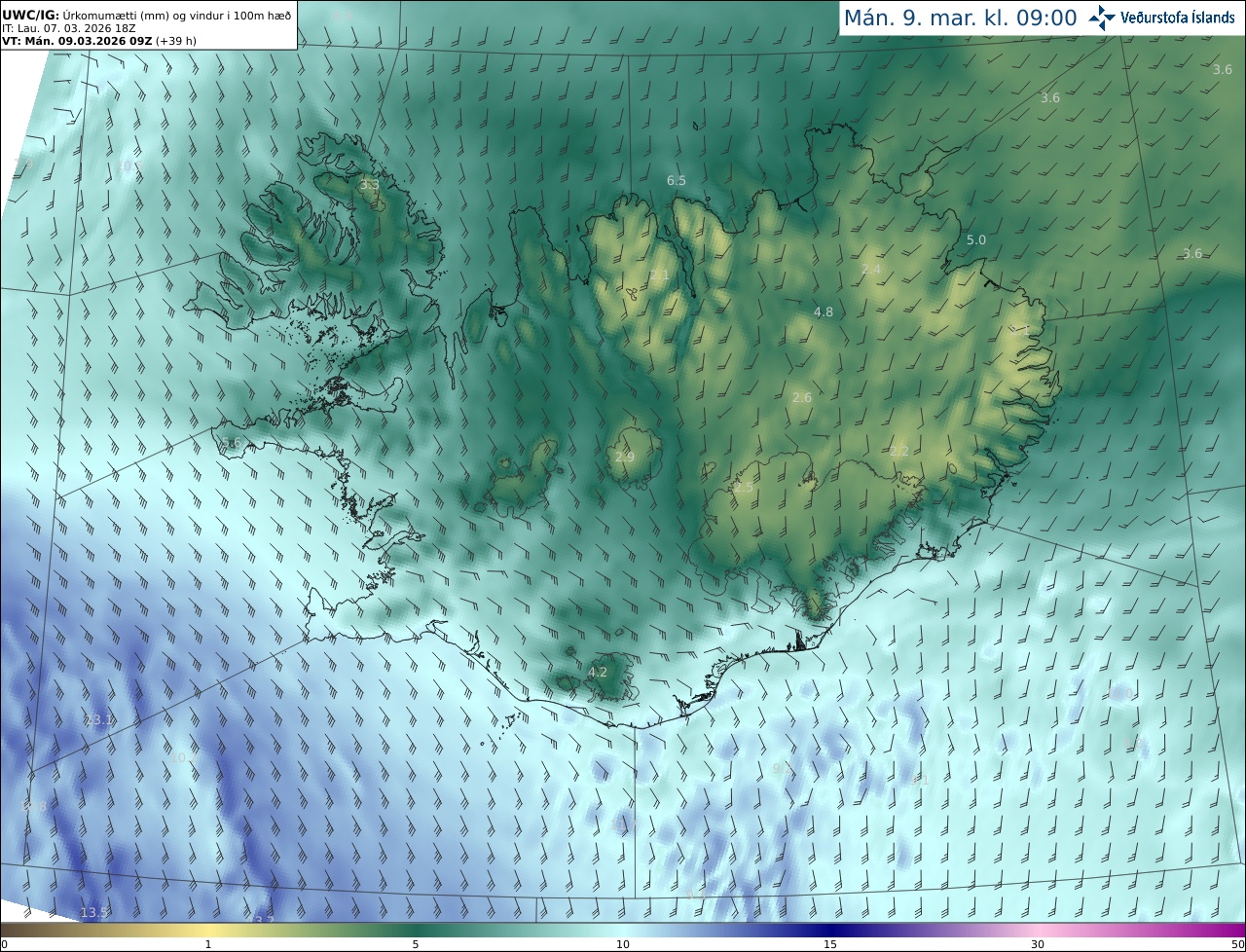Click the 13.1 value in the southwest sea
The height and width of the screenshot is (952, 1246).
(100, 720)
